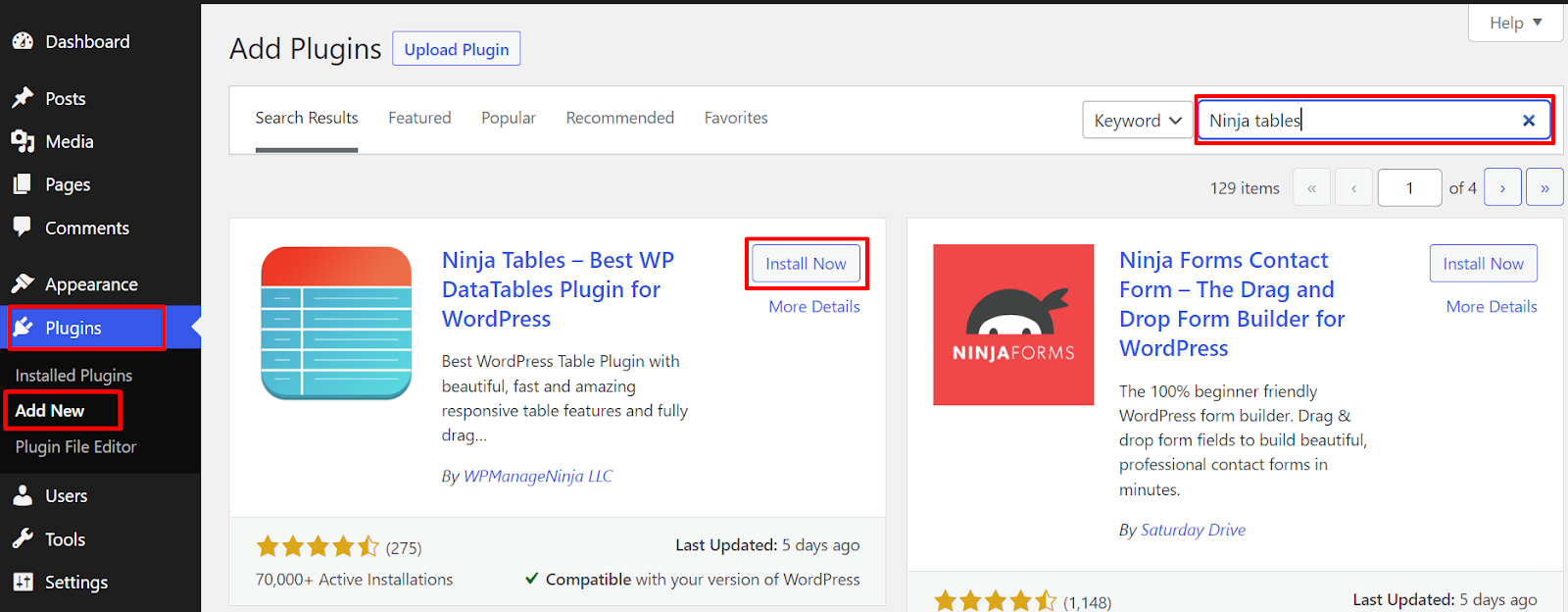Switch to Search Results tab
The height and width of the screenshot is (612, 1568).
pos(307,118)
